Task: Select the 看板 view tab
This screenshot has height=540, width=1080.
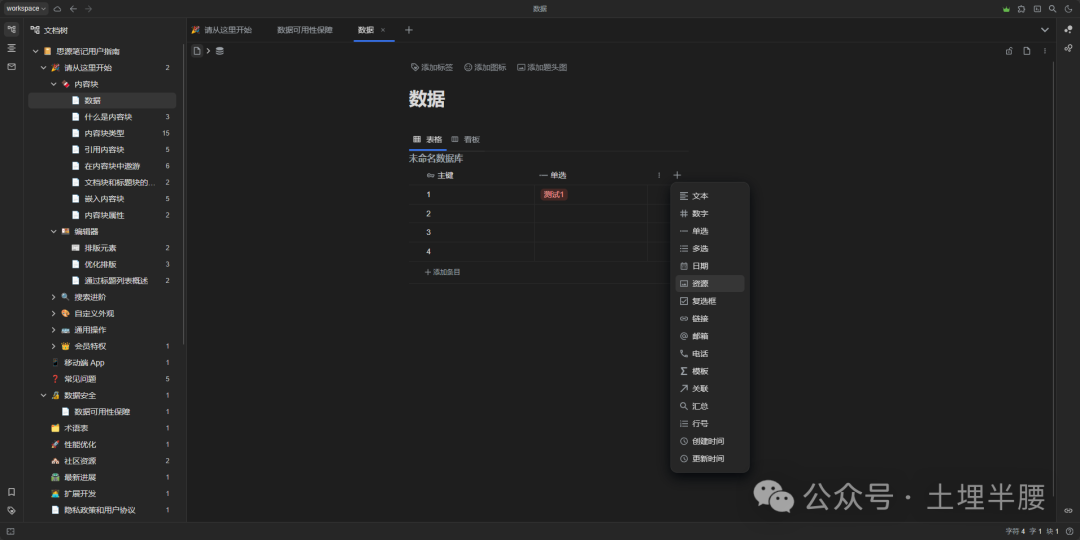Action: [466, 139]
